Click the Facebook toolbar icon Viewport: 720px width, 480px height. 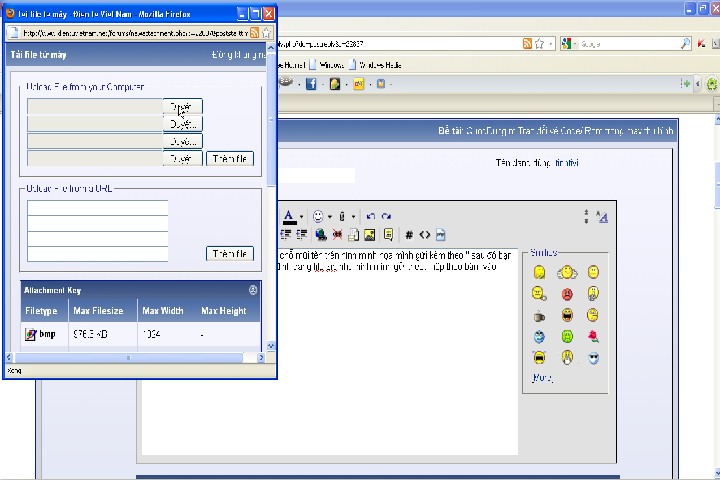click(x=311, y=84)
